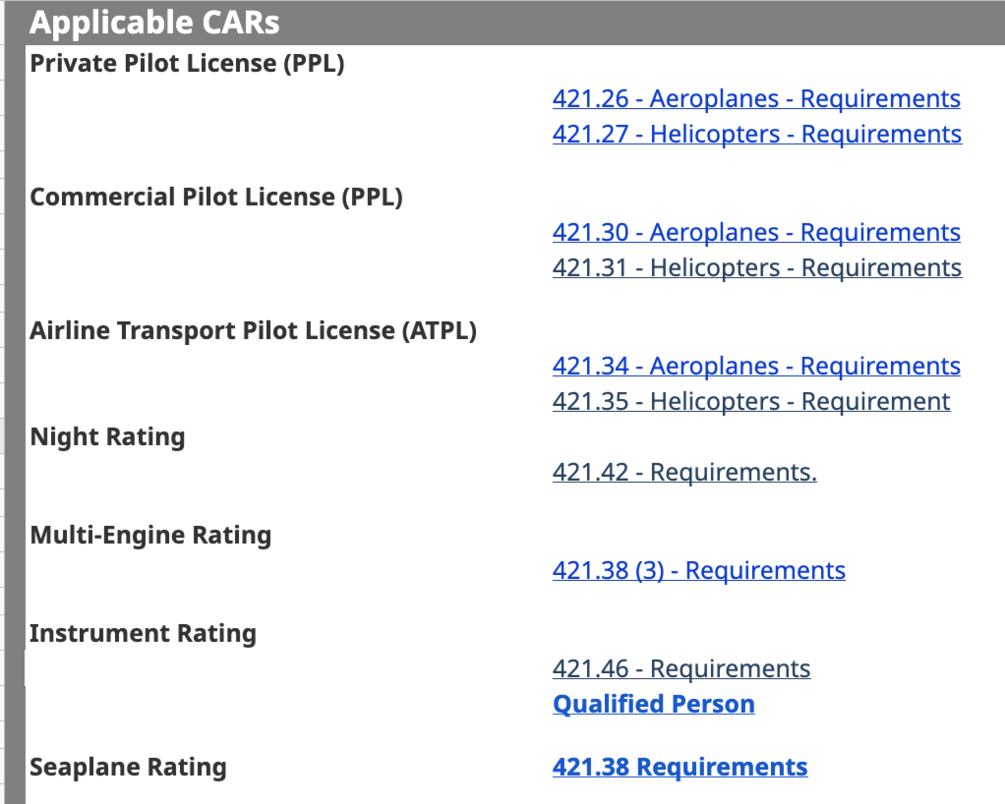
Task: Click the Commercial Pilot License (PPL) heading
Action: coord(216,197)
